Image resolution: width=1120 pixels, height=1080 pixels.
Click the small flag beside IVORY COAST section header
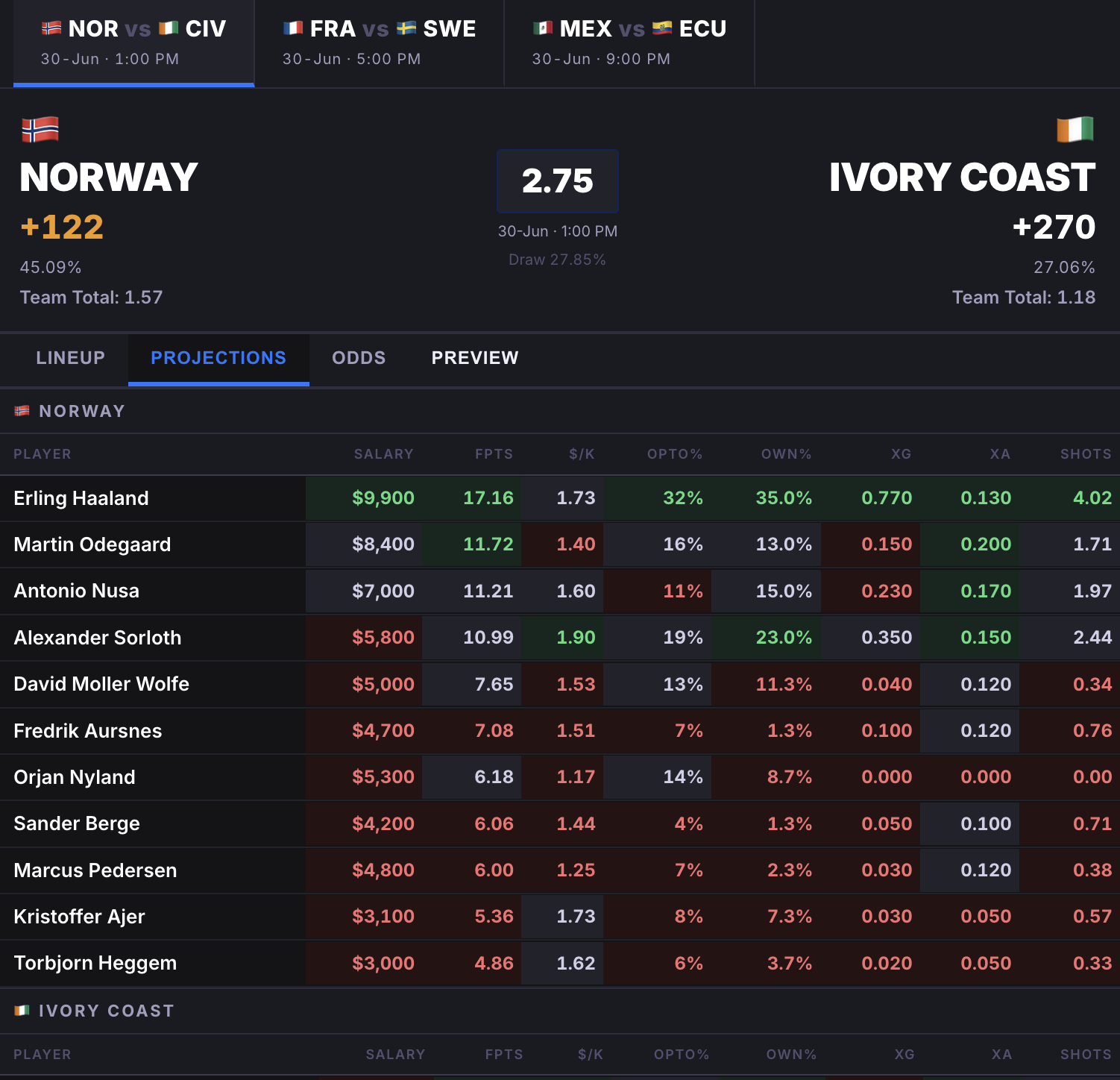tap(22, 1011)
